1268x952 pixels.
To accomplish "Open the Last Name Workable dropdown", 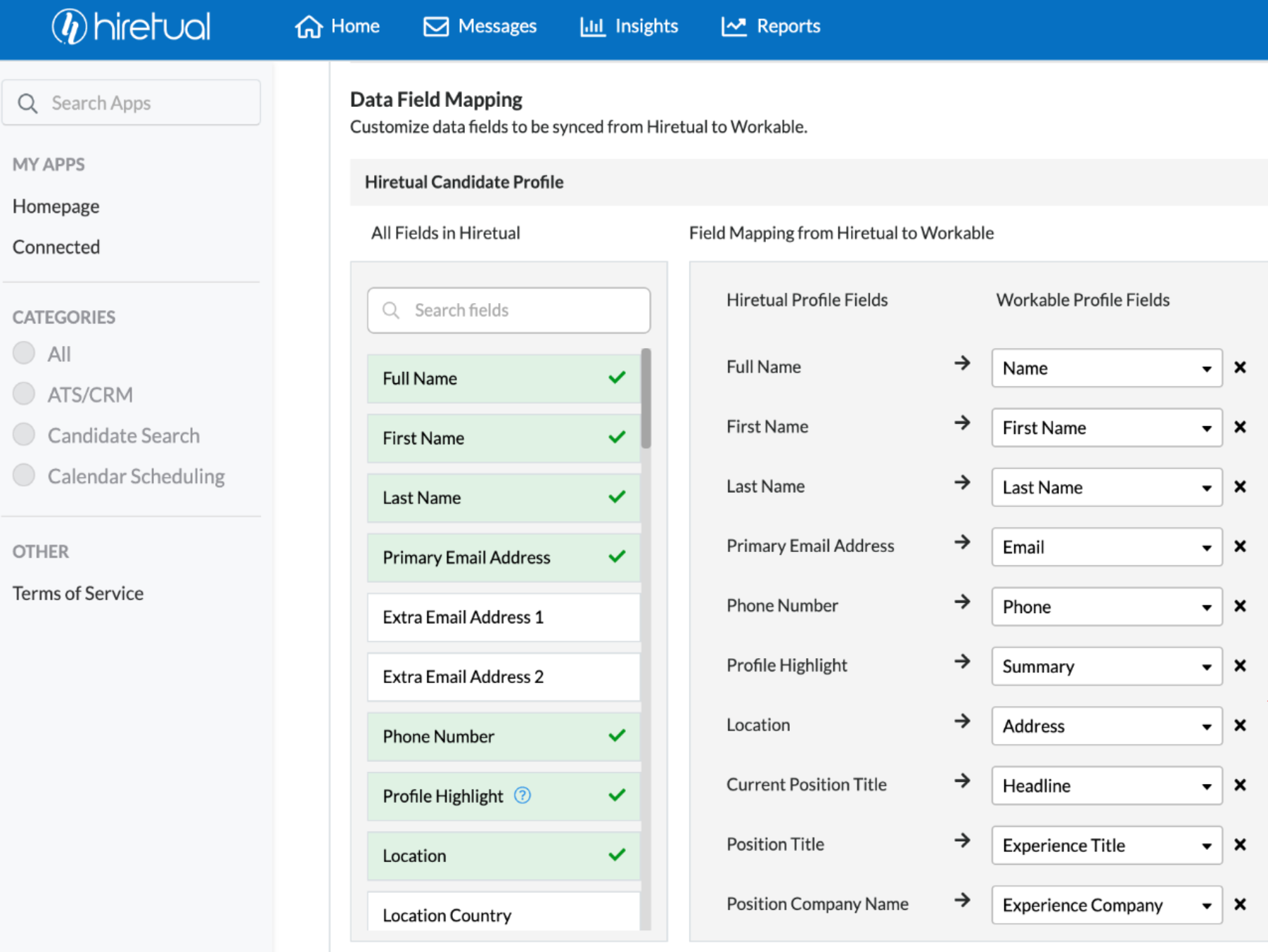I will coord(1107,487).
